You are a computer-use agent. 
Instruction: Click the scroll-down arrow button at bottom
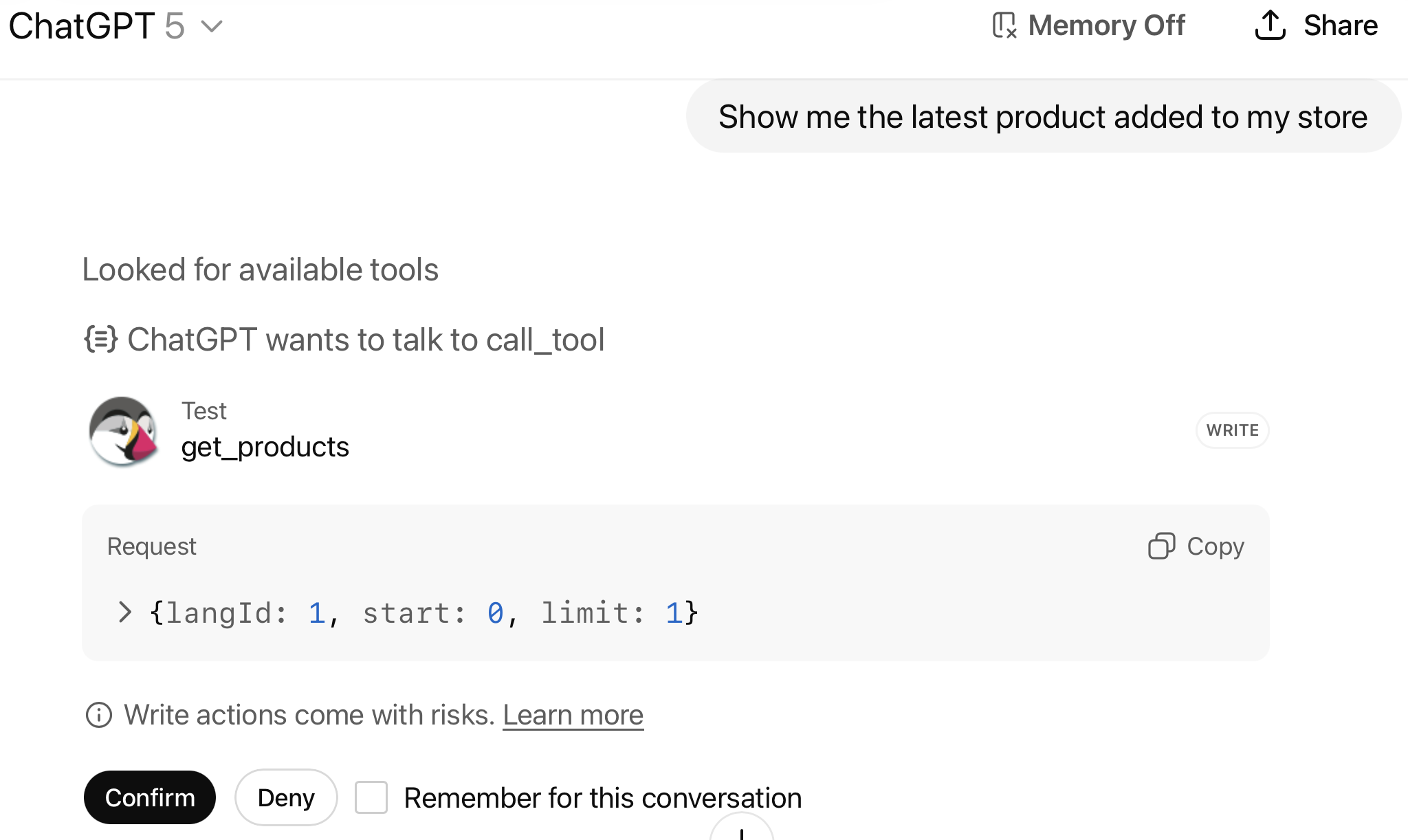click(741, 832)
